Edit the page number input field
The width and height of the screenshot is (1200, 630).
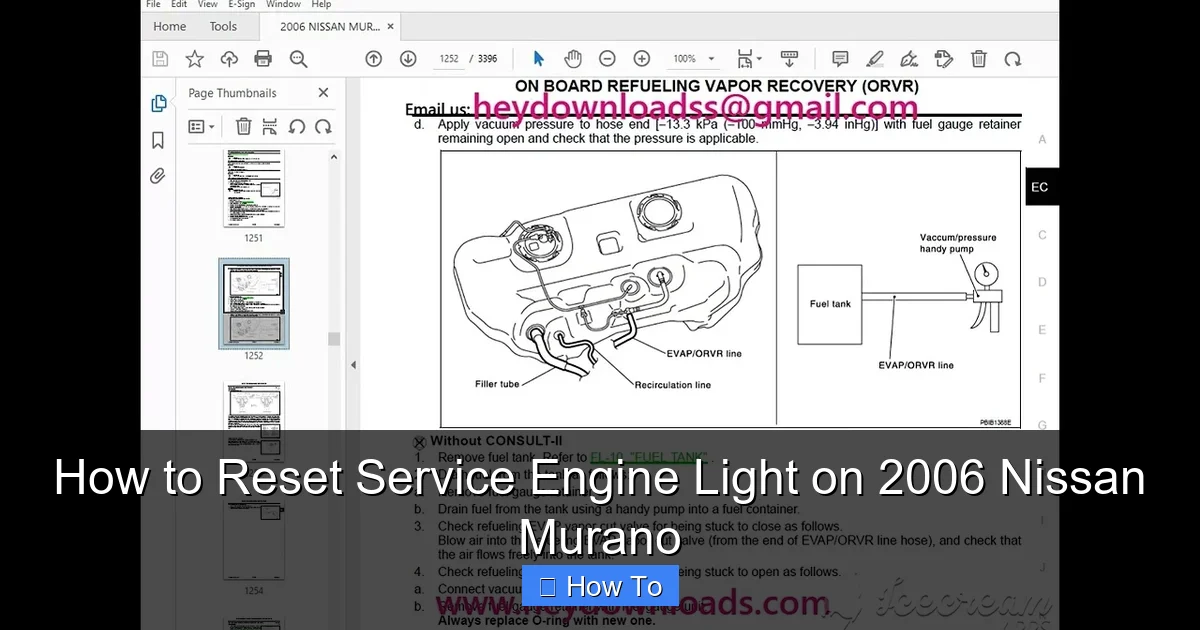coord(449,58)
